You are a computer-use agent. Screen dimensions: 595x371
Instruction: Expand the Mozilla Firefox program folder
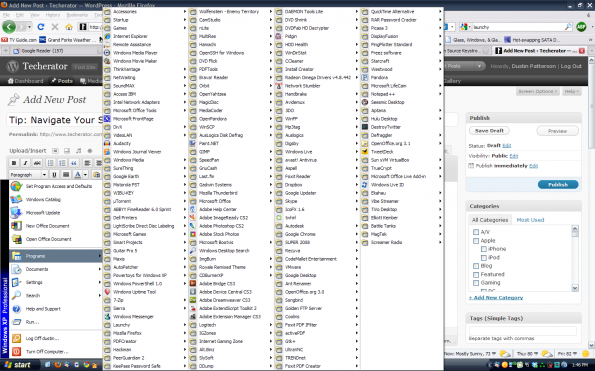(145, 333)
